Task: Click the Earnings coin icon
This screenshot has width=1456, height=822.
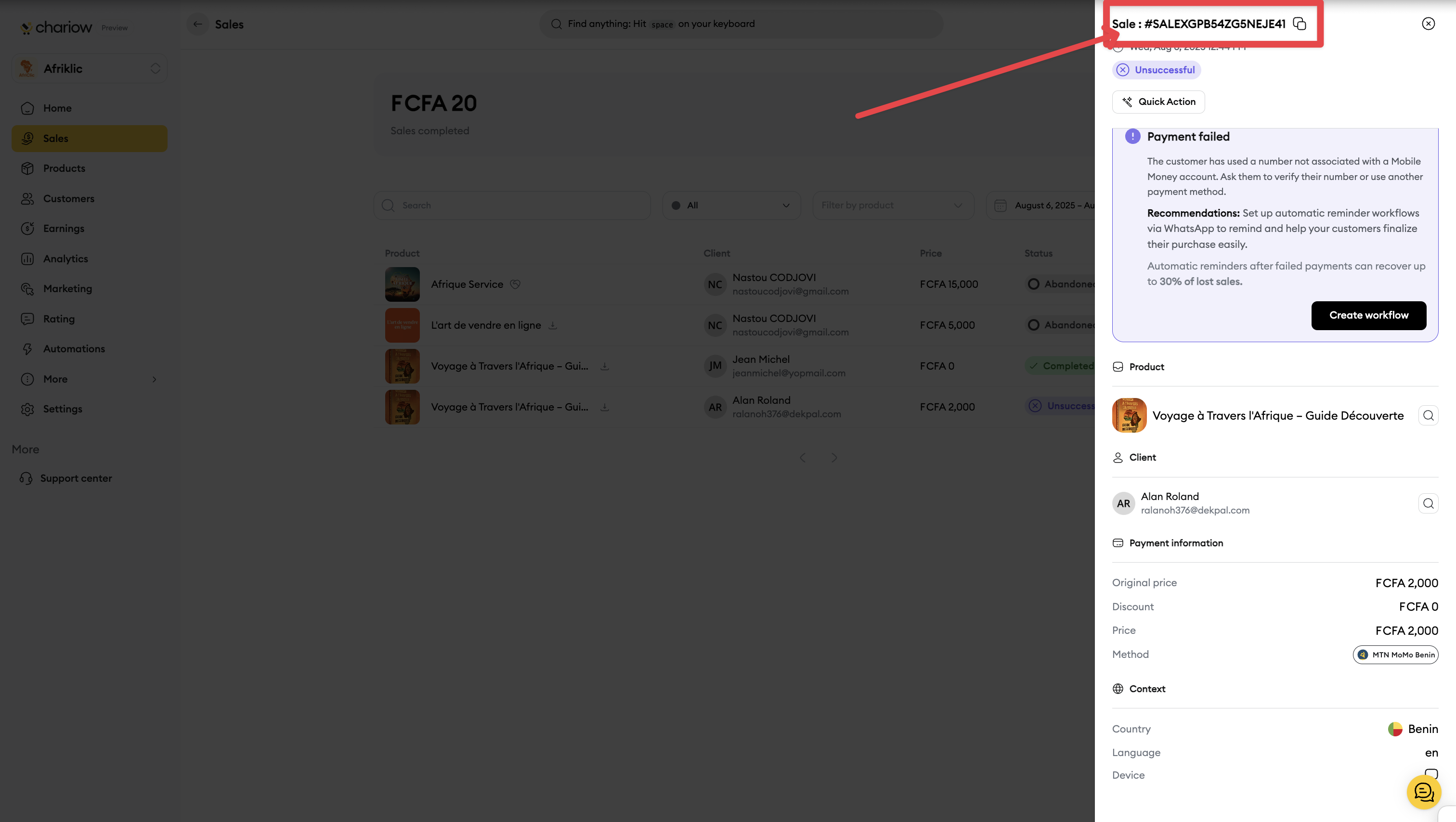Action: pos(27,228)
